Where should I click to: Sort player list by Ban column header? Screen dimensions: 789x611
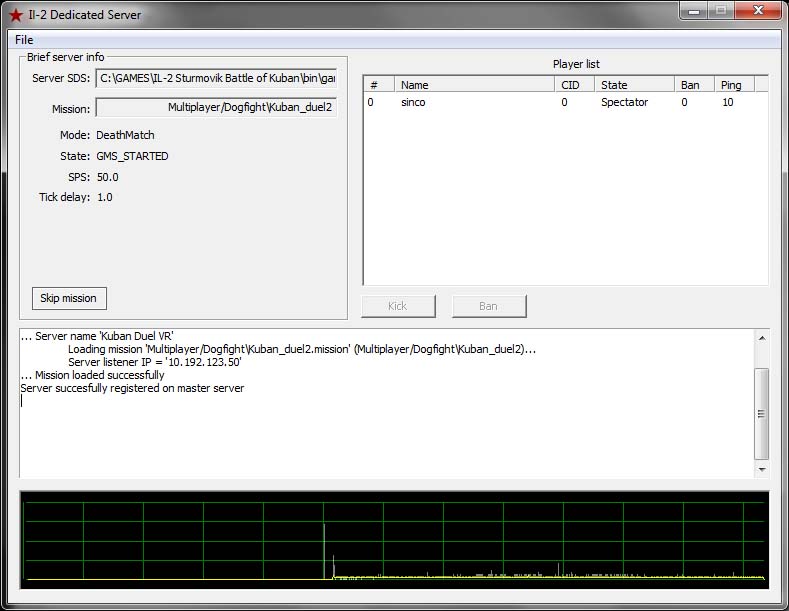(694, 85)
